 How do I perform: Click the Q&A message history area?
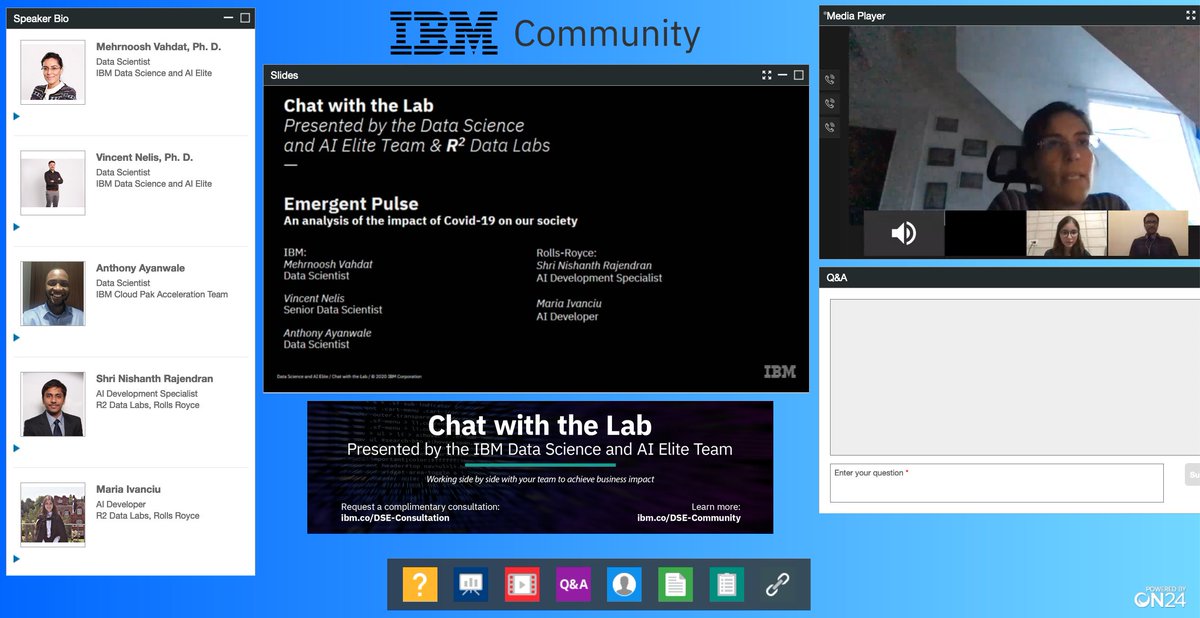point(1014,377)
